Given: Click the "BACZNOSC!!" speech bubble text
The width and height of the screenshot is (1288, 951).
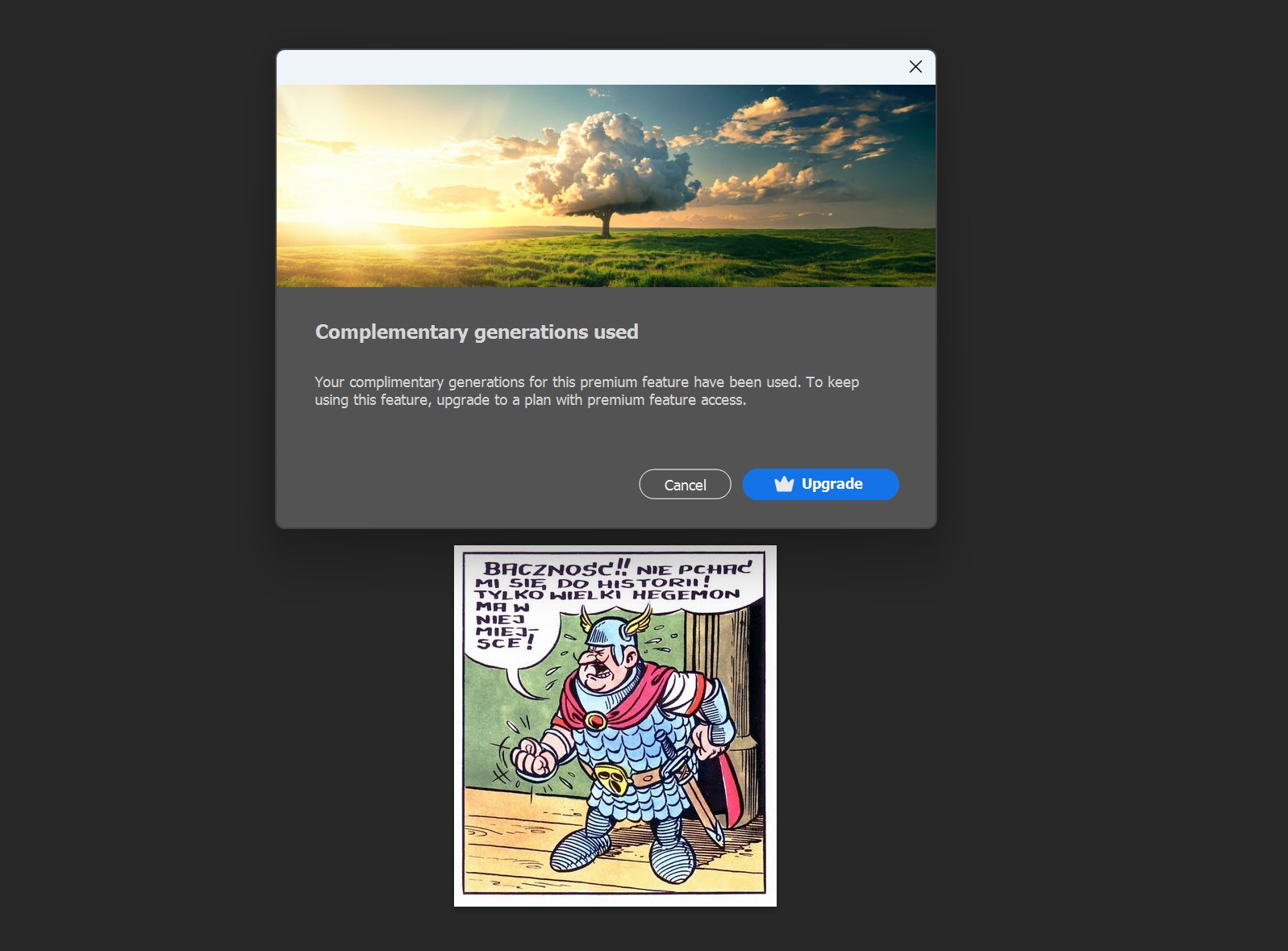Looking at the screenshot, I should (x=556, y=569).
